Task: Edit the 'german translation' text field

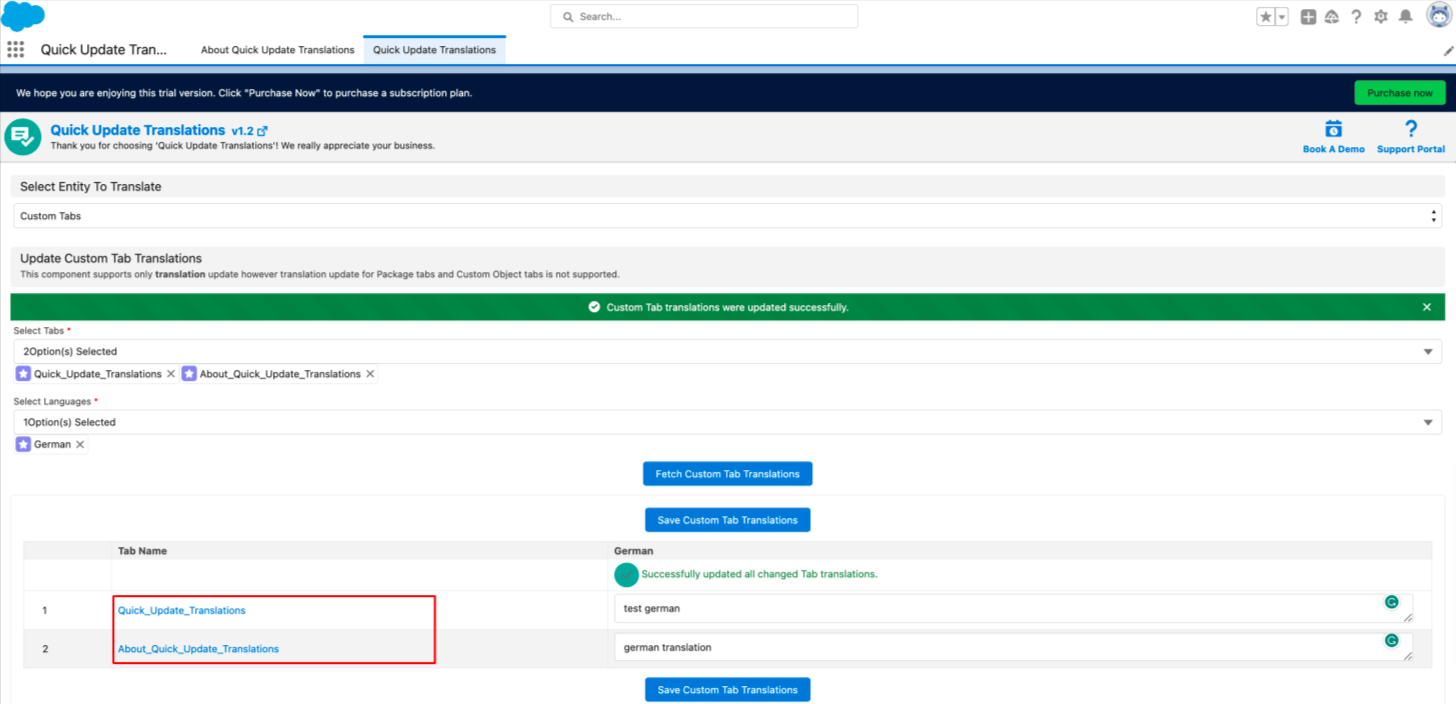Action: coord(1014,647)
